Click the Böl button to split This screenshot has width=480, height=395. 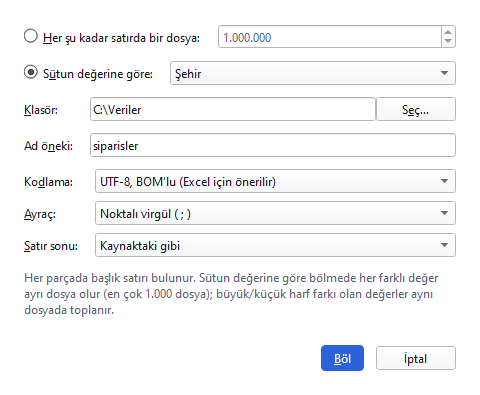(342, 358)
